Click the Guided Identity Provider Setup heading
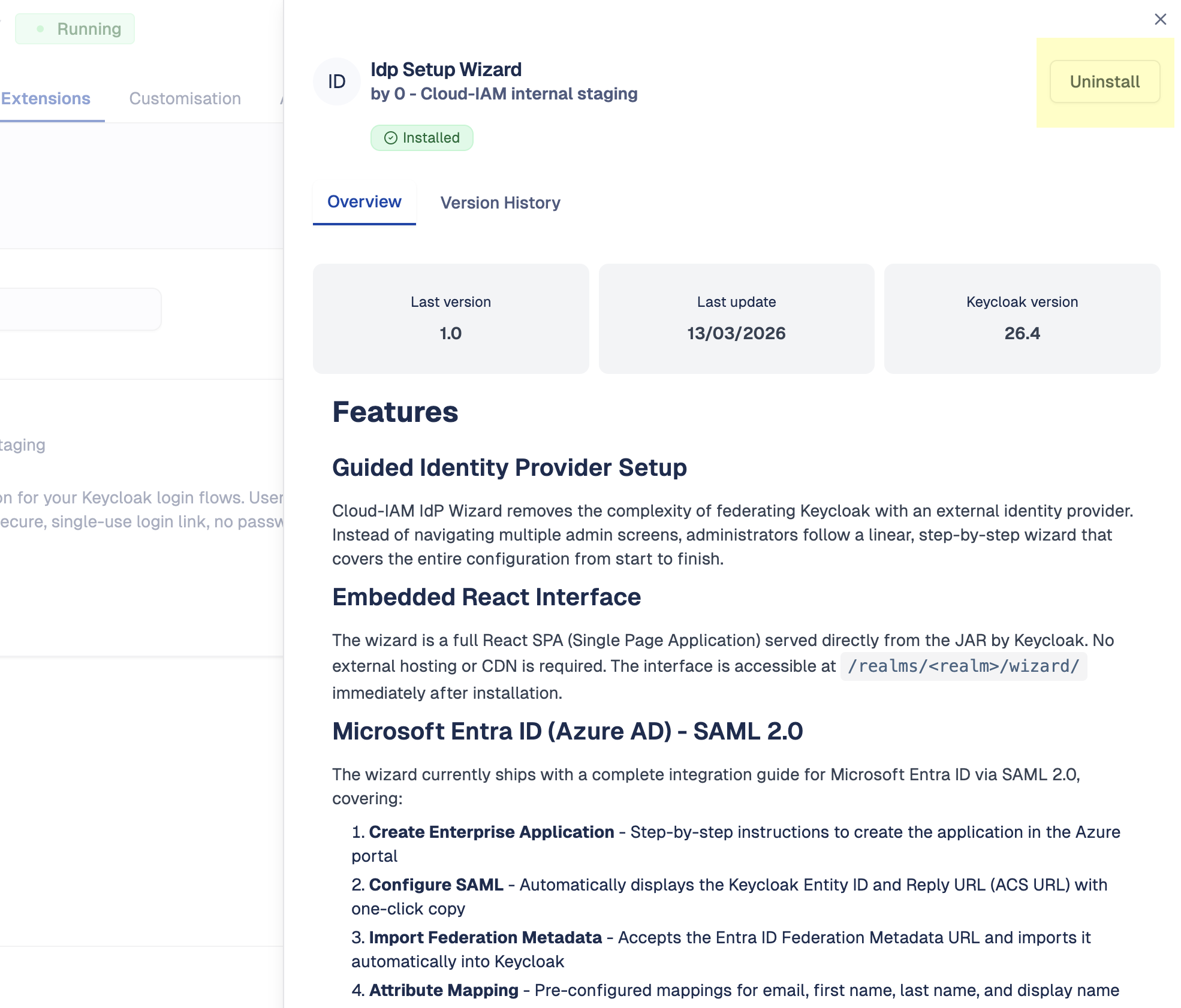Screen dimensions: 1181x1008 509,467
